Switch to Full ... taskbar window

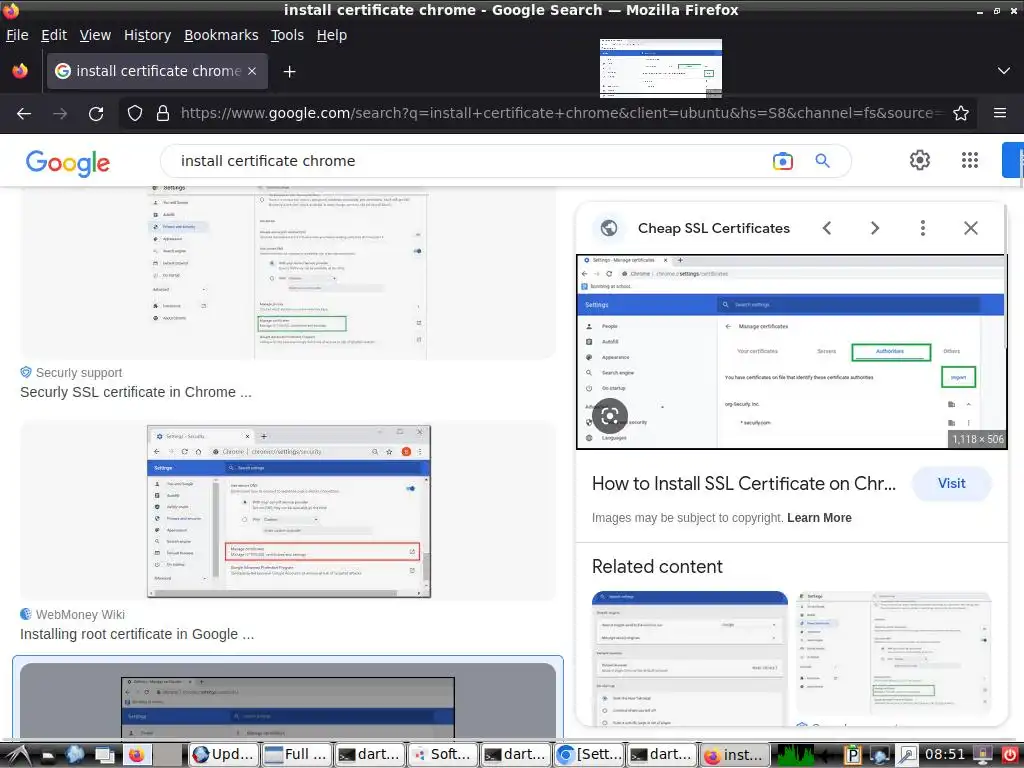pos(296,755)
